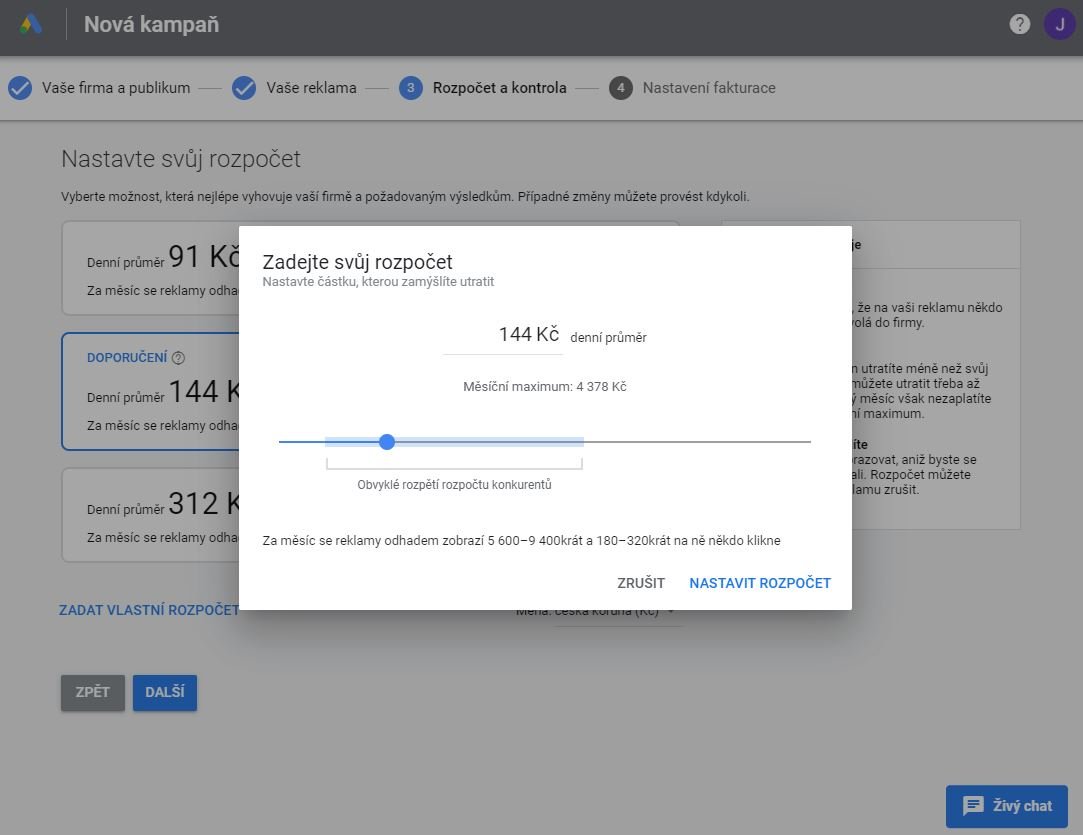Select step 3 circle Rozpočet a kontrola
The height and width of the screenshot is (835, 1083).
point(410,88)
